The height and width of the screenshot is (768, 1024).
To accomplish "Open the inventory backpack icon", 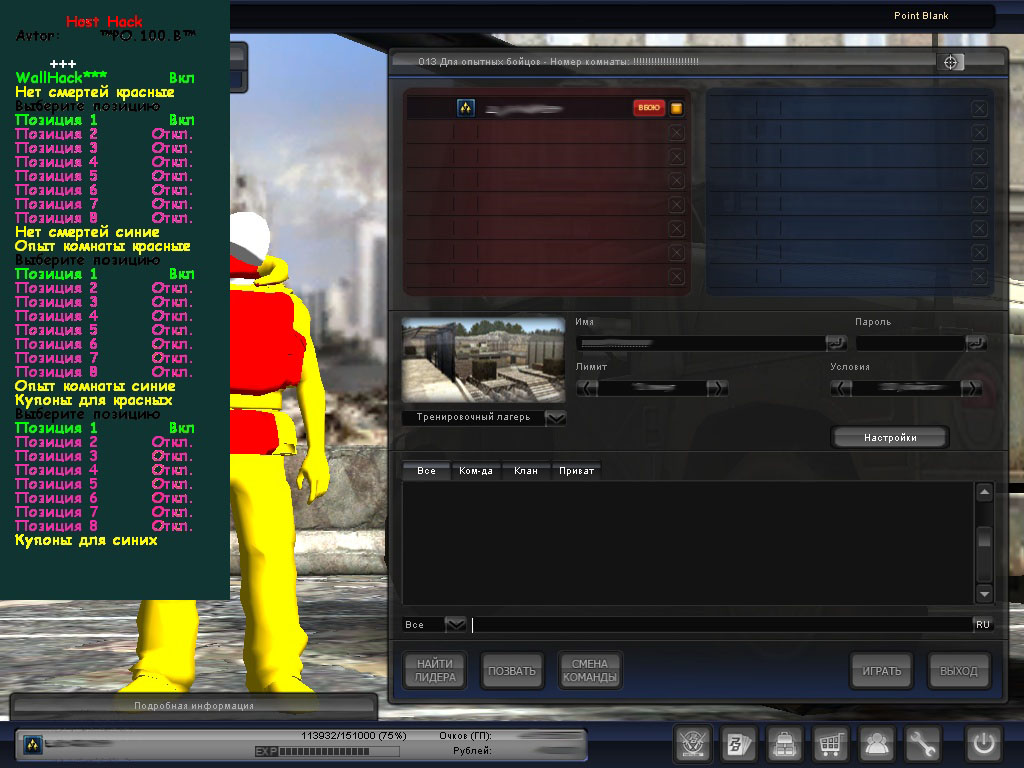I will coord(784,744).
